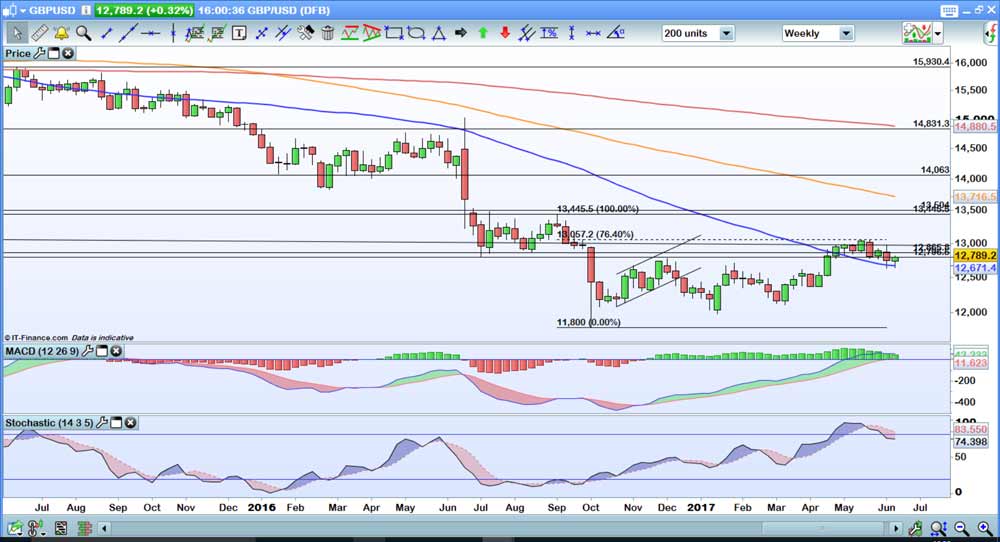1000x542 pixels.
Task: Open the on-screen keyboard icon in title bar
Action: pyautogui.click(x=948, y=11)
